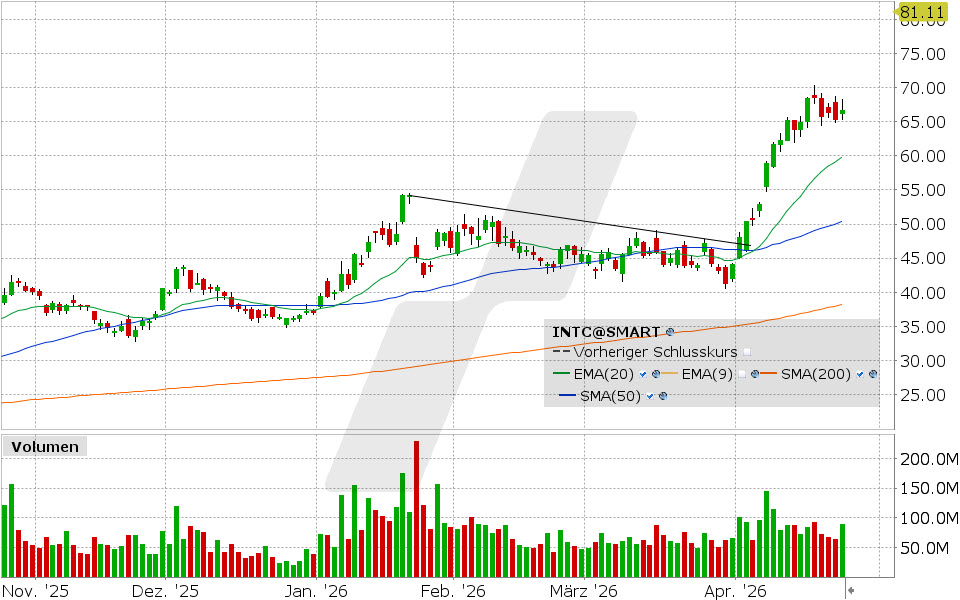This screenshot has width=960, height=600.
Task: Uncheck the EMA(20) checkbox
Action: pos(642,375)
